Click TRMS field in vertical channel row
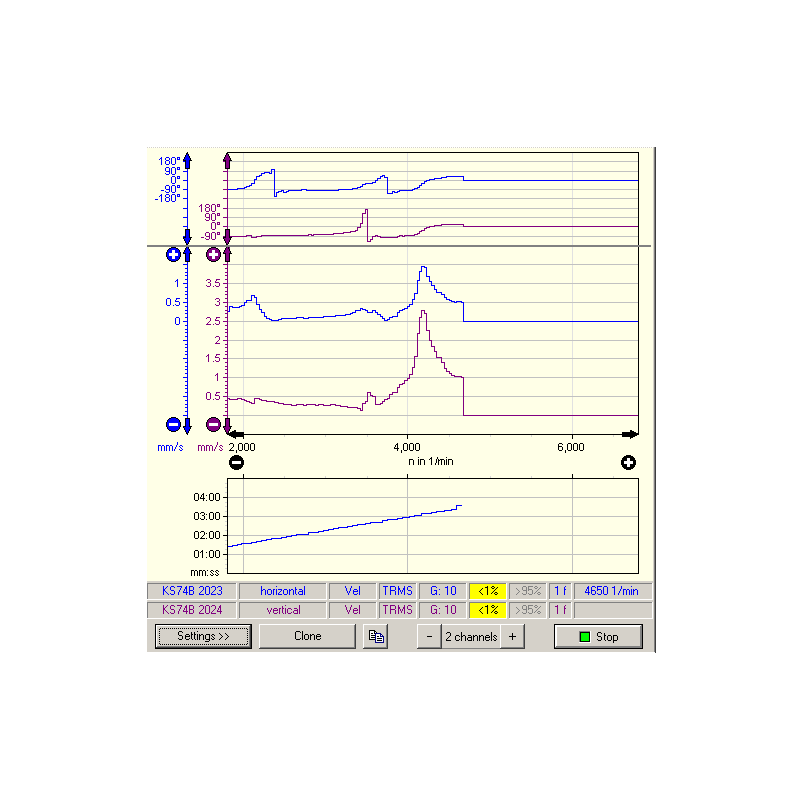Image resolution: width=800 pixels, height=800 pixels. pyautogui.click(x=397, y=610)
